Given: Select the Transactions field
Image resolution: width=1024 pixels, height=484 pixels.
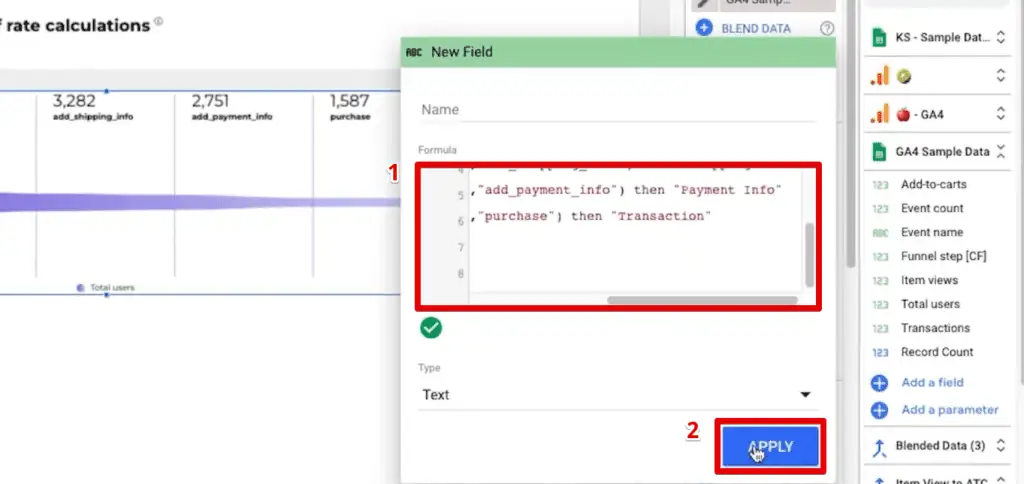Looking at the screenshot, I should coord(935,328).
